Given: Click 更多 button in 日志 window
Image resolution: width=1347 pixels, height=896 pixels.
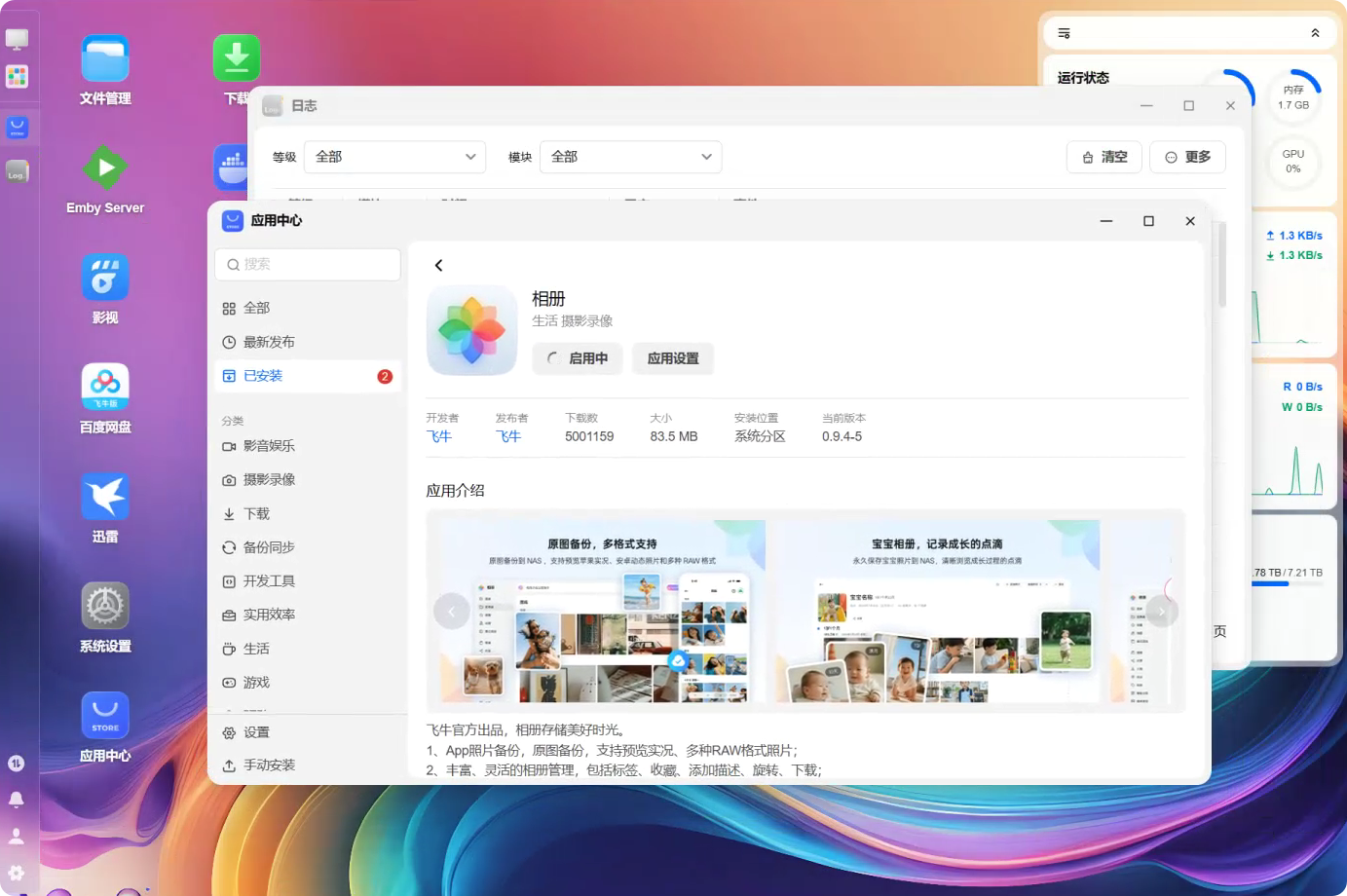Looking at the screenshot, I should pos(1187,157).
